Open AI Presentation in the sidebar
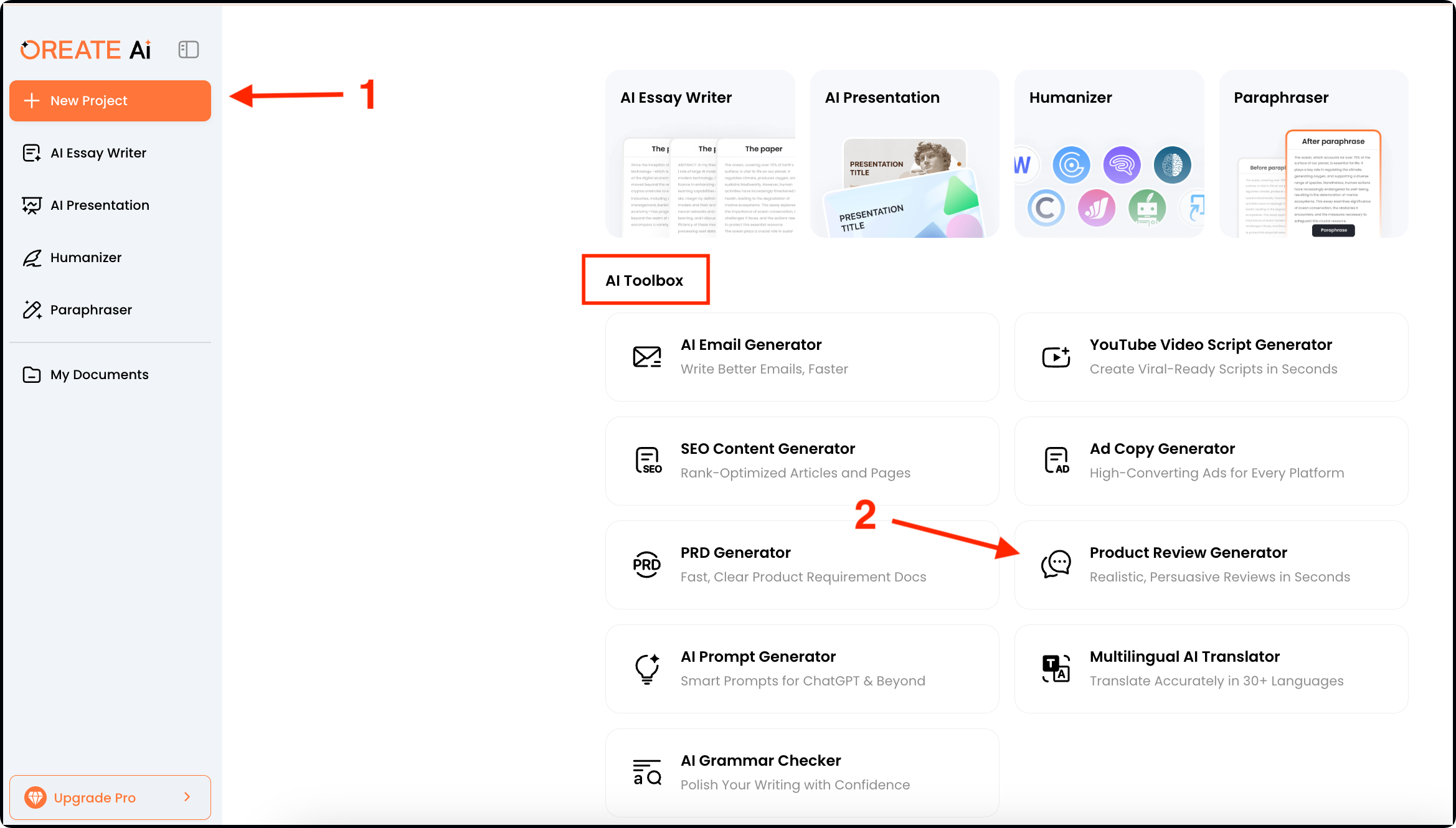1456x828 pixels. pyautogui.click(x=110, y=205)
